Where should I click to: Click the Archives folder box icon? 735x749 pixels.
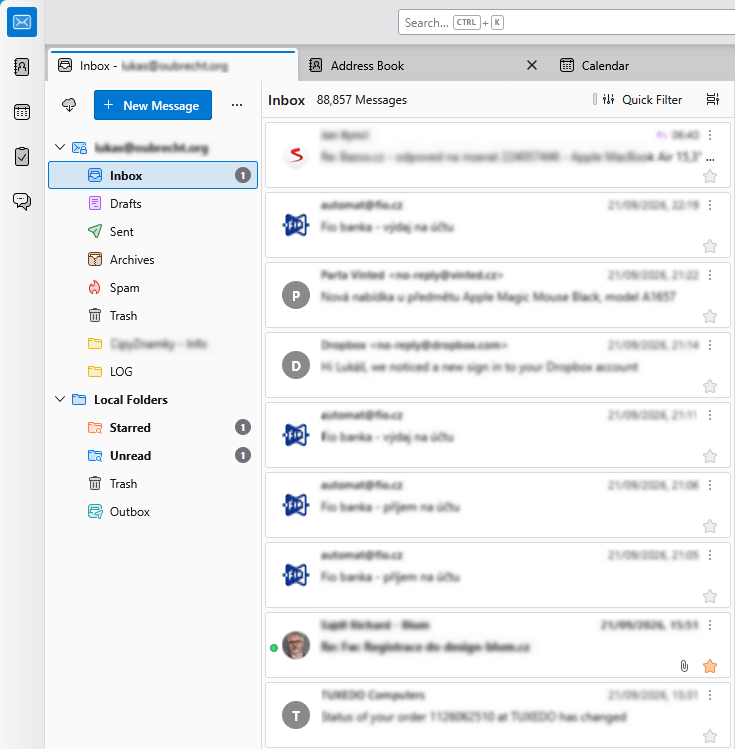95,259
